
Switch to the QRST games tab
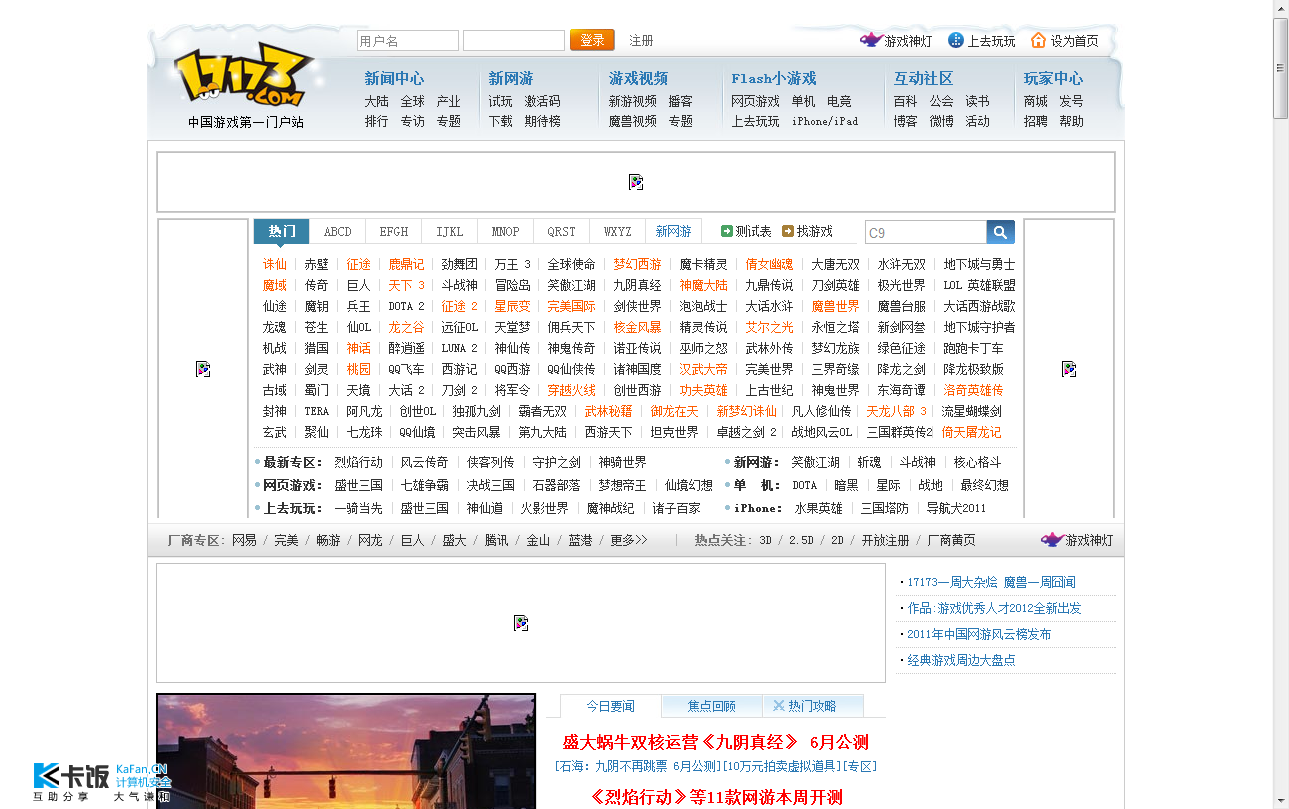pos(562,231)
